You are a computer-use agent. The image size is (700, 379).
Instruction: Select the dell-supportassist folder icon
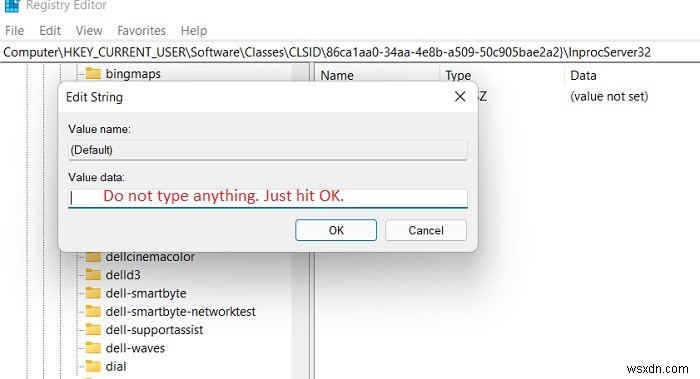[x=93, y=329]
